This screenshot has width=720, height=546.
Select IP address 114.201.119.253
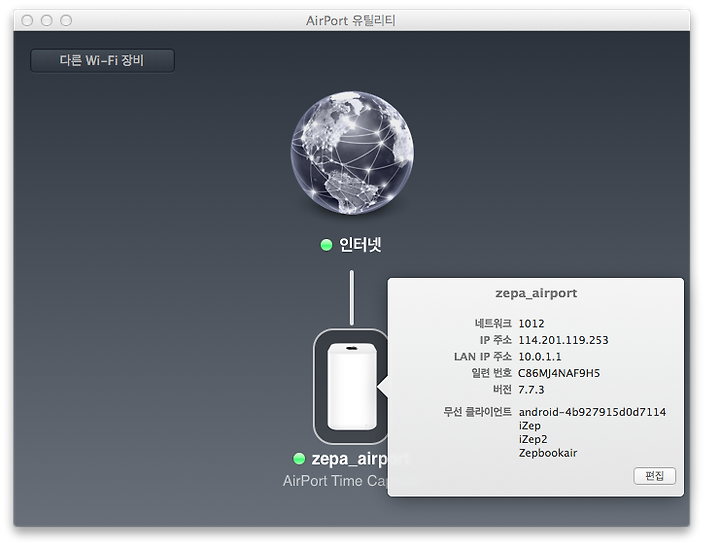click(x=563, y=340)
